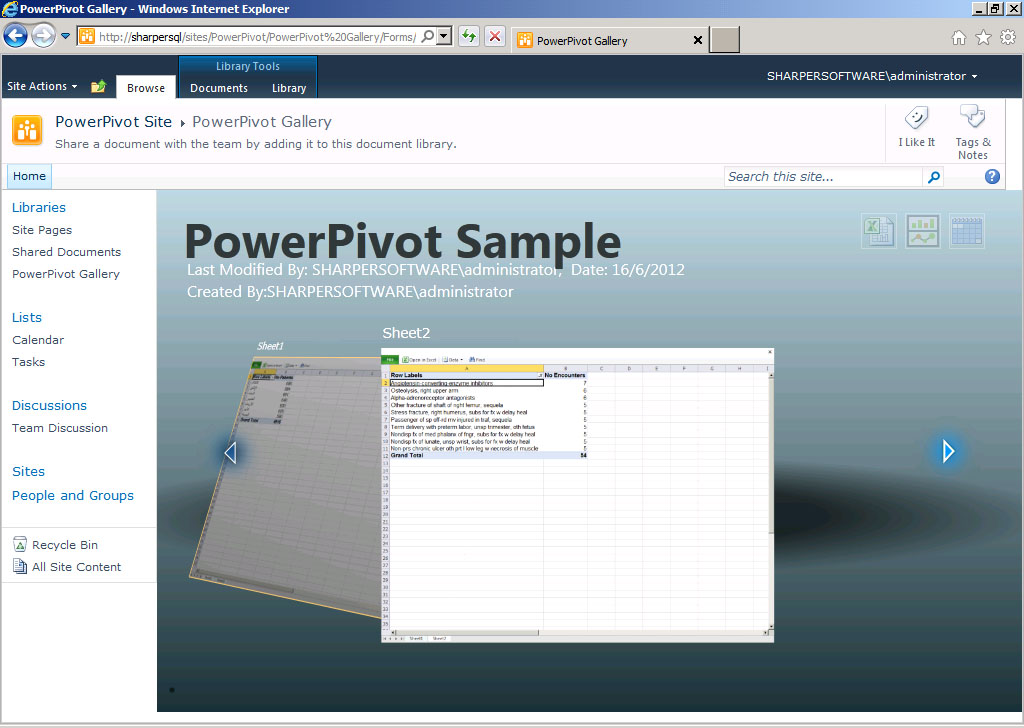Show next item with right carousel arrow
Image resolution: width=1024 pixels, height=728 pixels.
click(x=948, y=451)
